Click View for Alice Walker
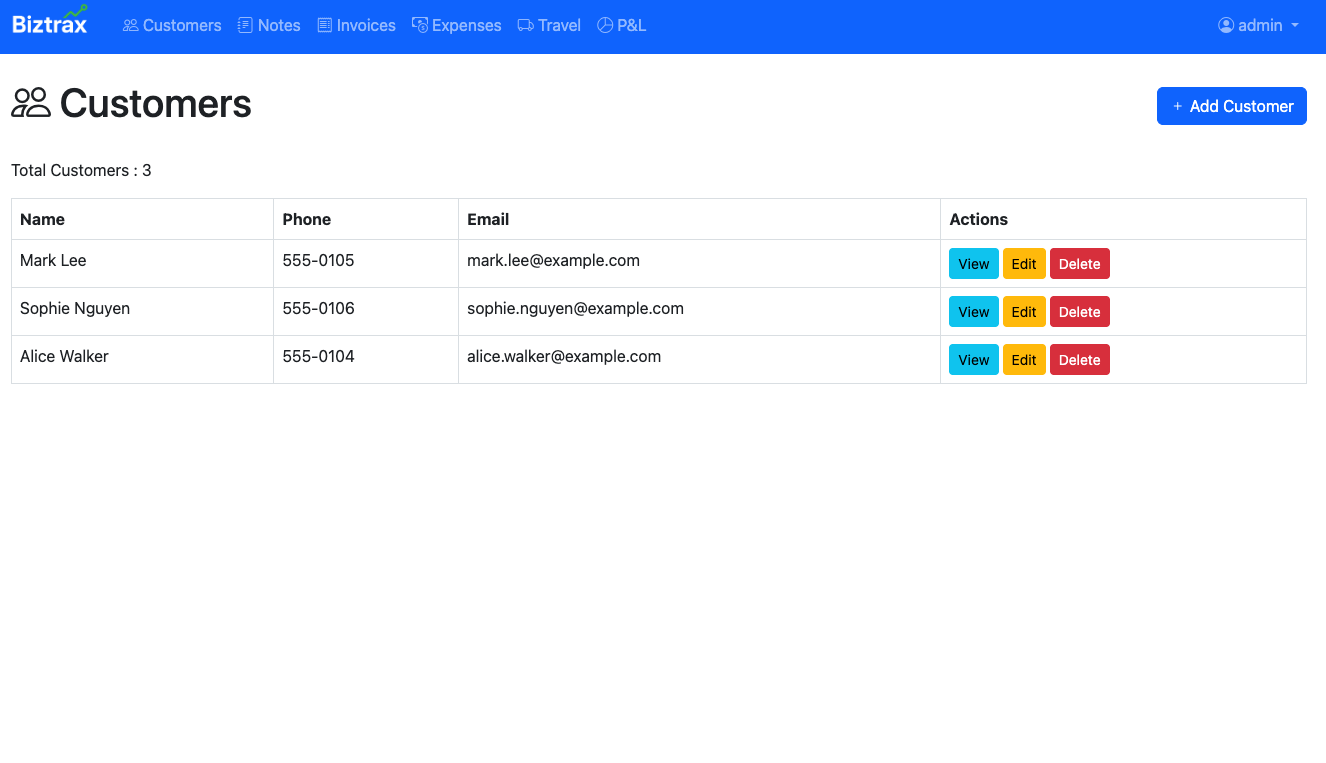1326x763 pixels. tap(973, 359)
